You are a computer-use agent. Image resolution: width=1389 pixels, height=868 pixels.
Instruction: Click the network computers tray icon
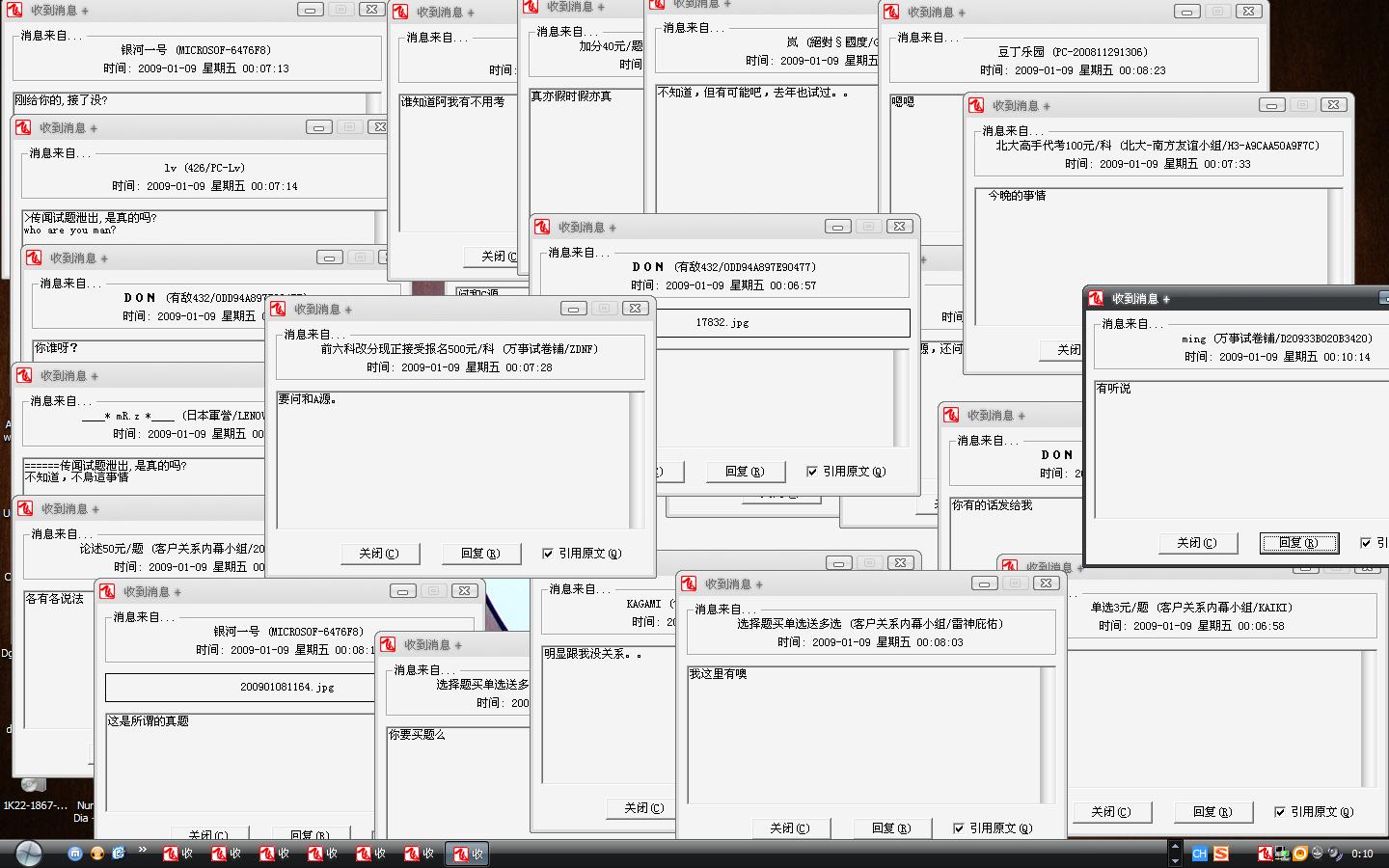click(1282, 854)
